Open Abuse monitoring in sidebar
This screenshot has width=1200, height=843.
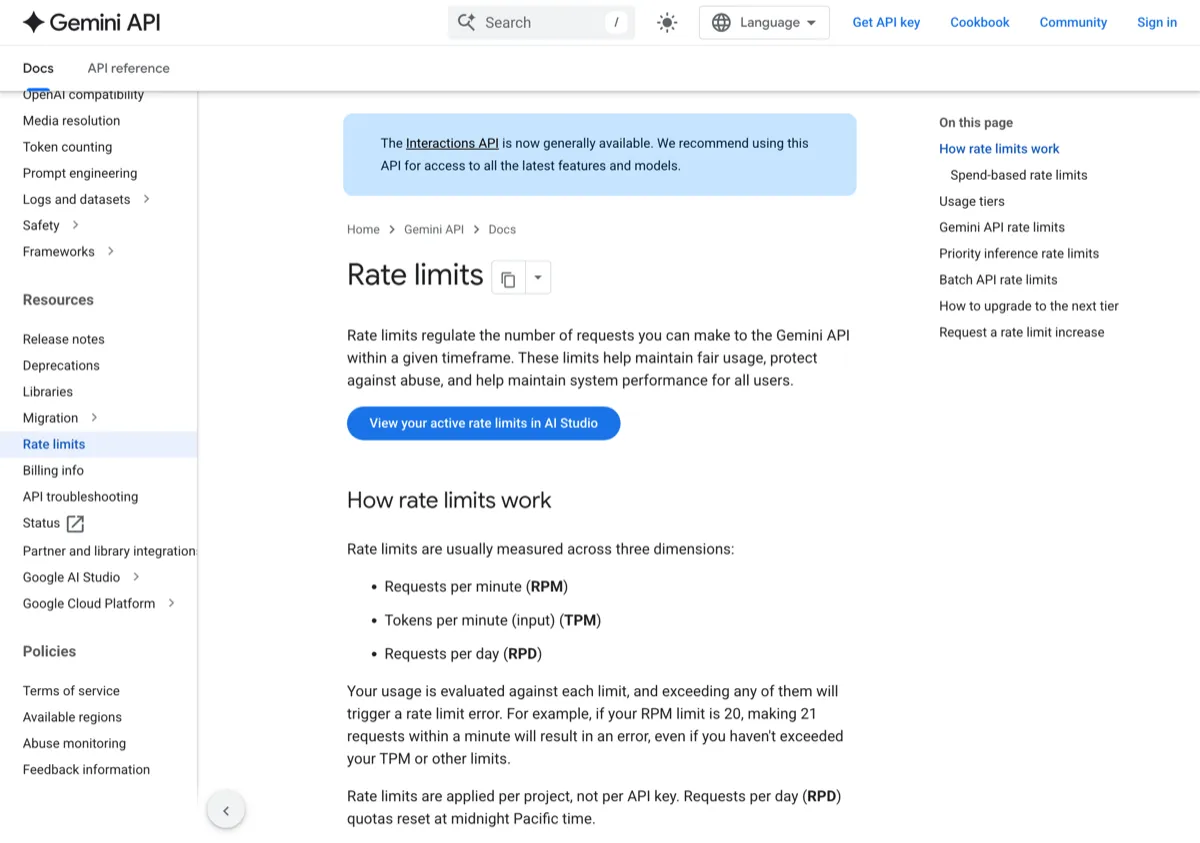tap(74, 743)
